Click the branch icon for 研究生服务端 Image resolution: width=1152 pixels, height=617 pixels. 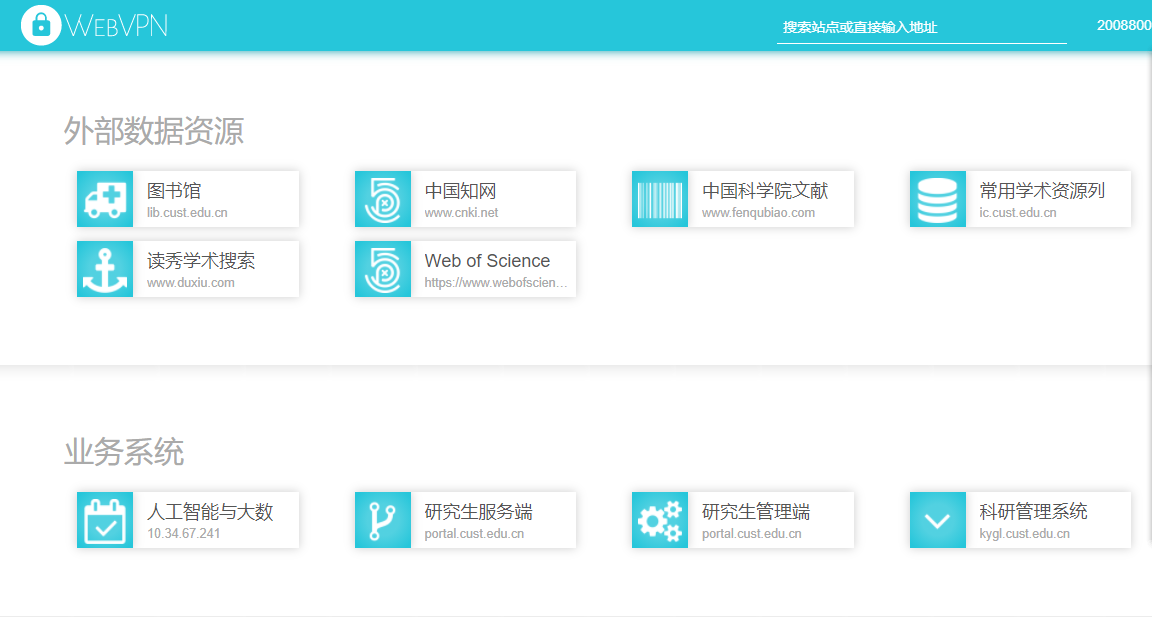click(x=383, y=520)
